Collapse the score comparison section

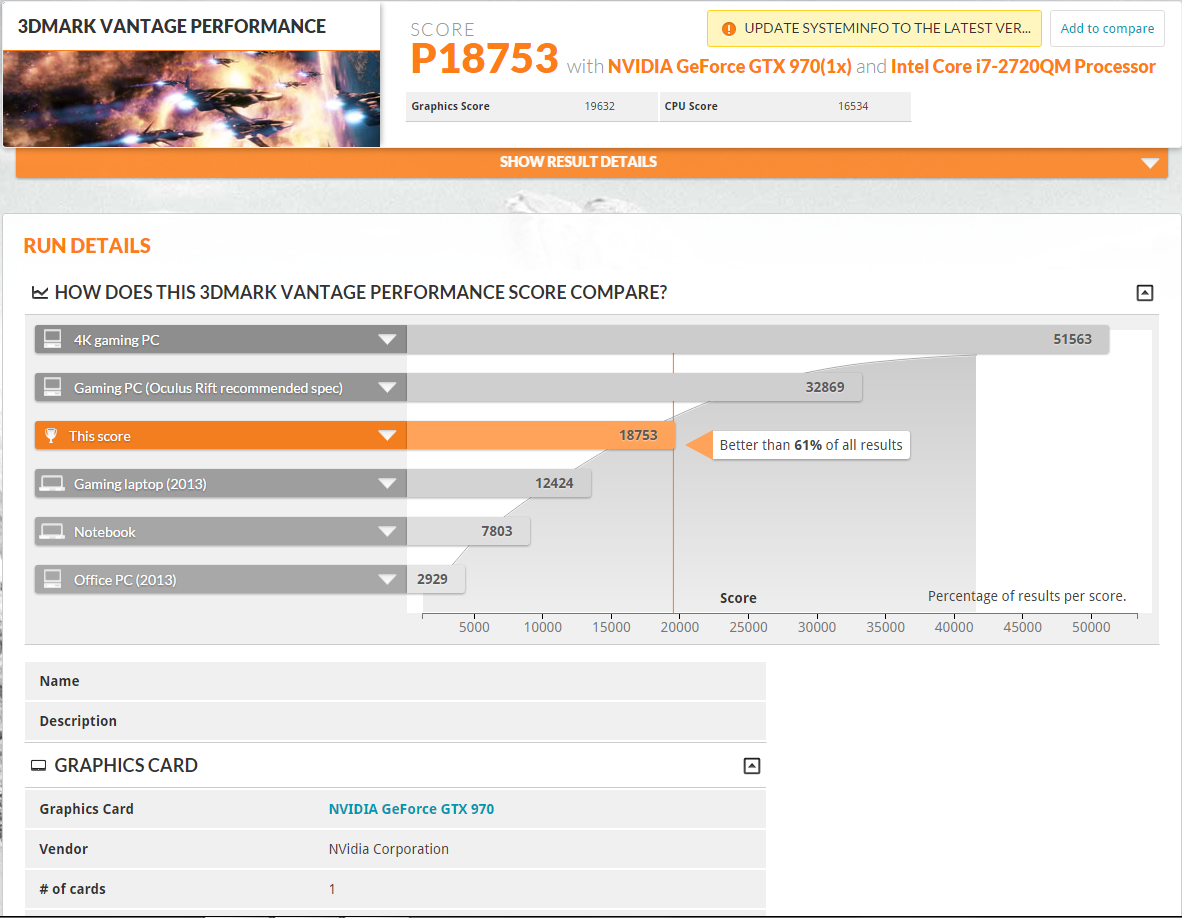click(1144, 292)
